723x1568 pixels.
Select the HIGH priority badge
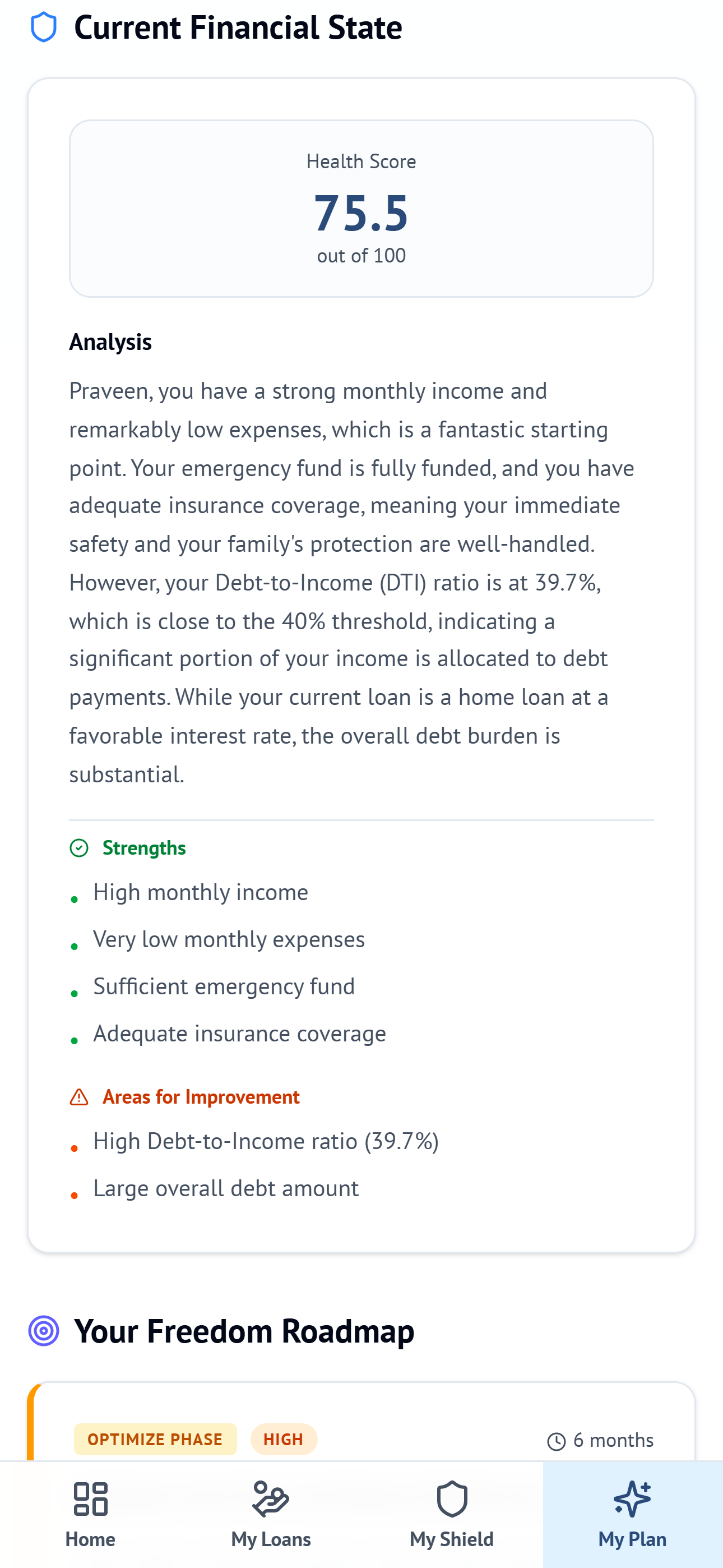click(x=284, y=1439)
